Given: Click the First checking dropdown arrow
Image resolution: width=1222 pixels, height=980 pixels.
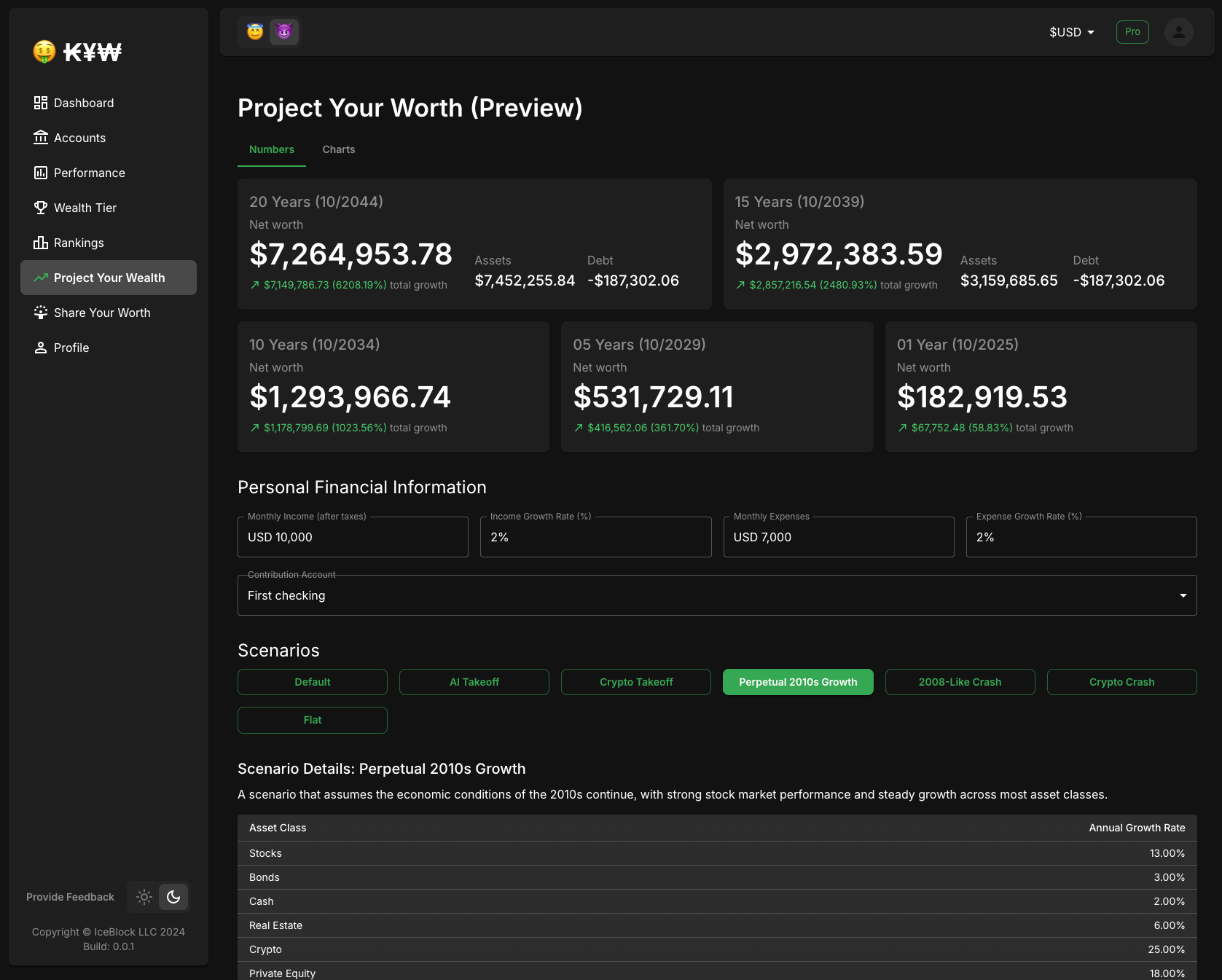Looking at the screenshot, I should (1183, 595).
